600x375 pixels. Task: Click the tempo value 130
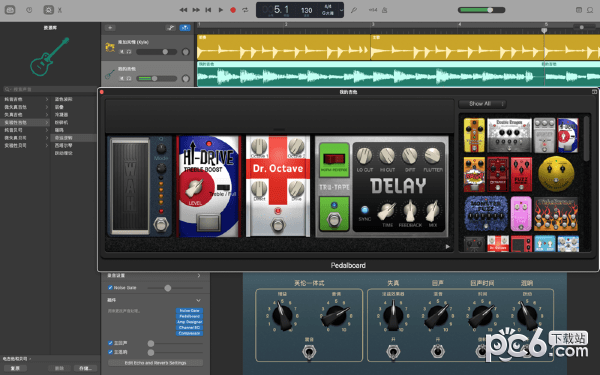pos(307,10)
